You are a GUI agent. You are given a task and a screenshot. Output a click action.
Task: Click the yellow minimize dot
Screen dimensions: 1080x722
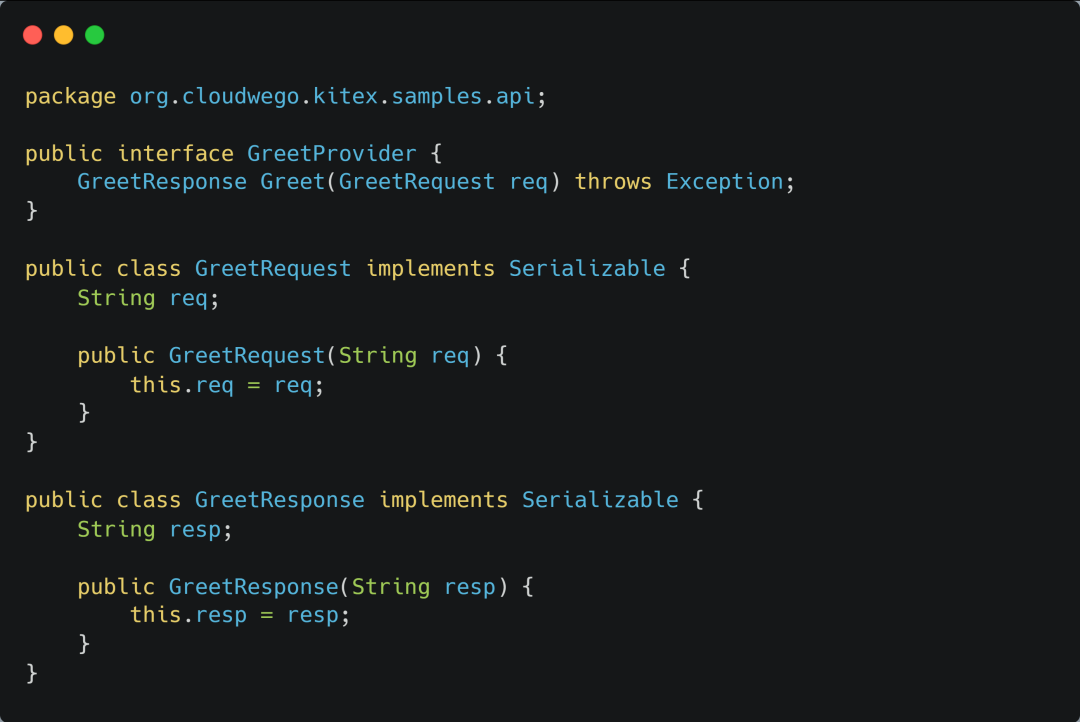pos(64,36)
